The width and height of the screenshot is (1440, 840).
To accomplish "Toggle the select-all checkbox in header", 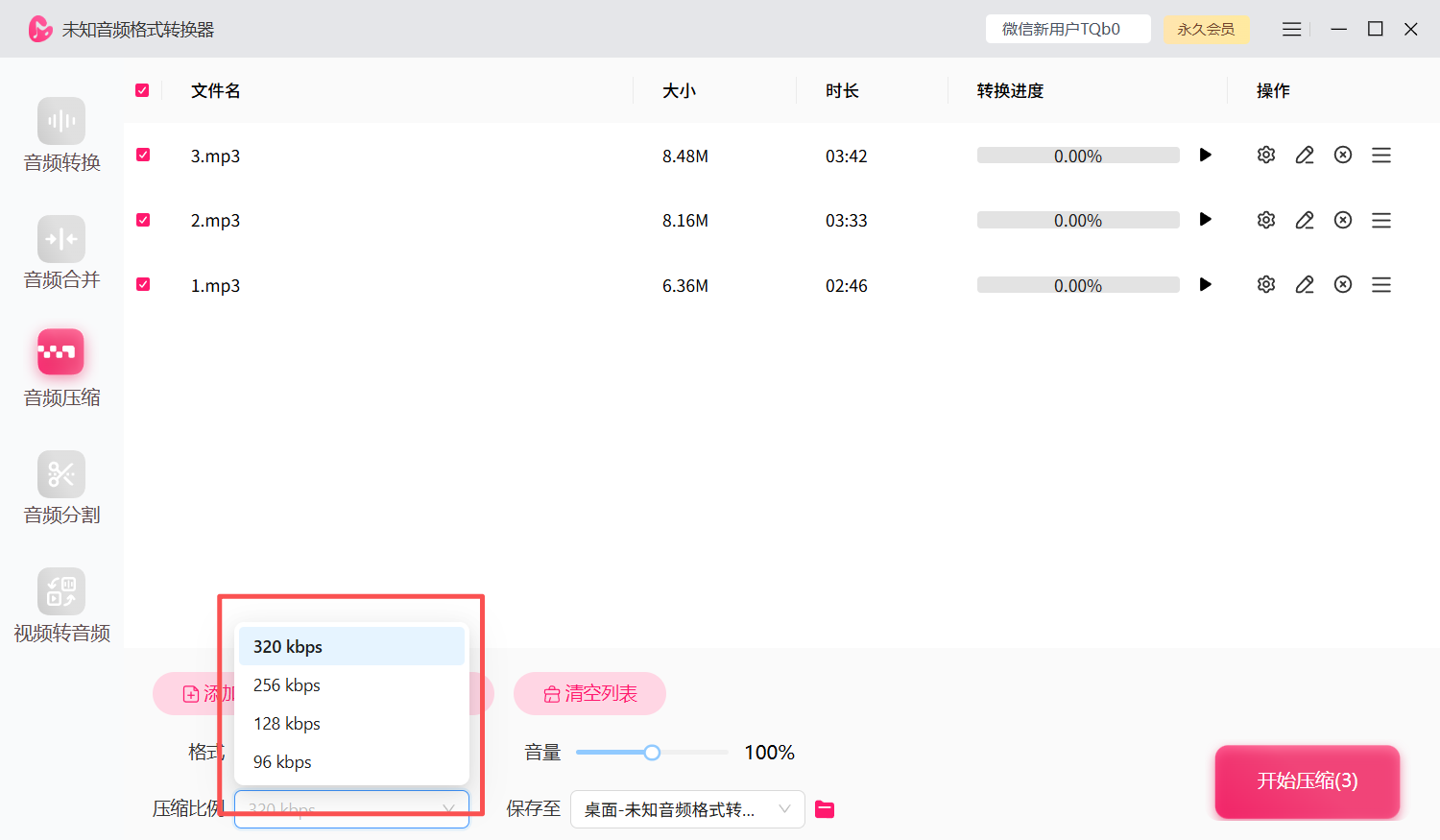I will point(142,90).
